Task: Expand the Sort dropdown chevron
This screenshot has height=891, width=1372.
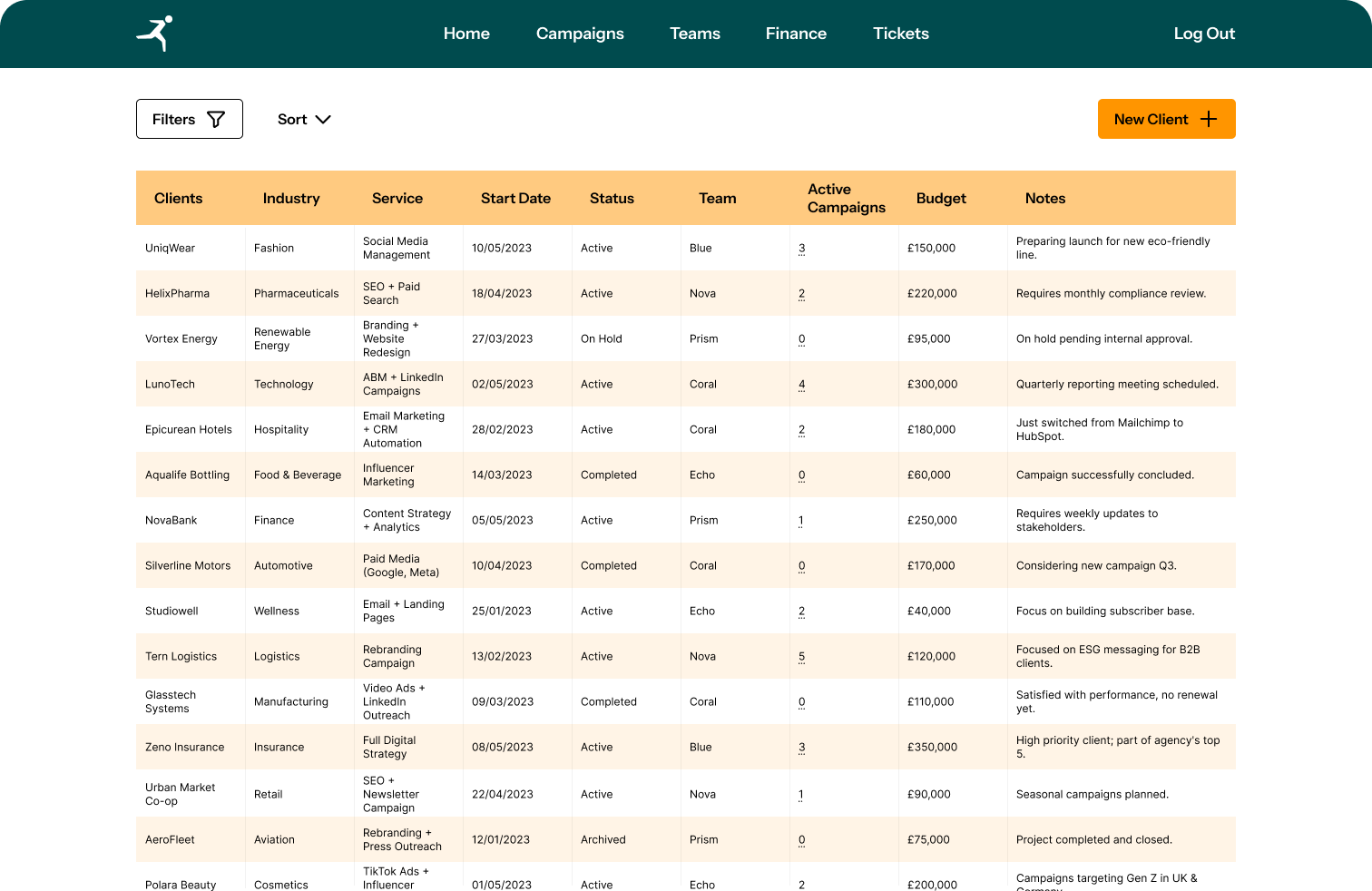Action: (x=323, y=120)
